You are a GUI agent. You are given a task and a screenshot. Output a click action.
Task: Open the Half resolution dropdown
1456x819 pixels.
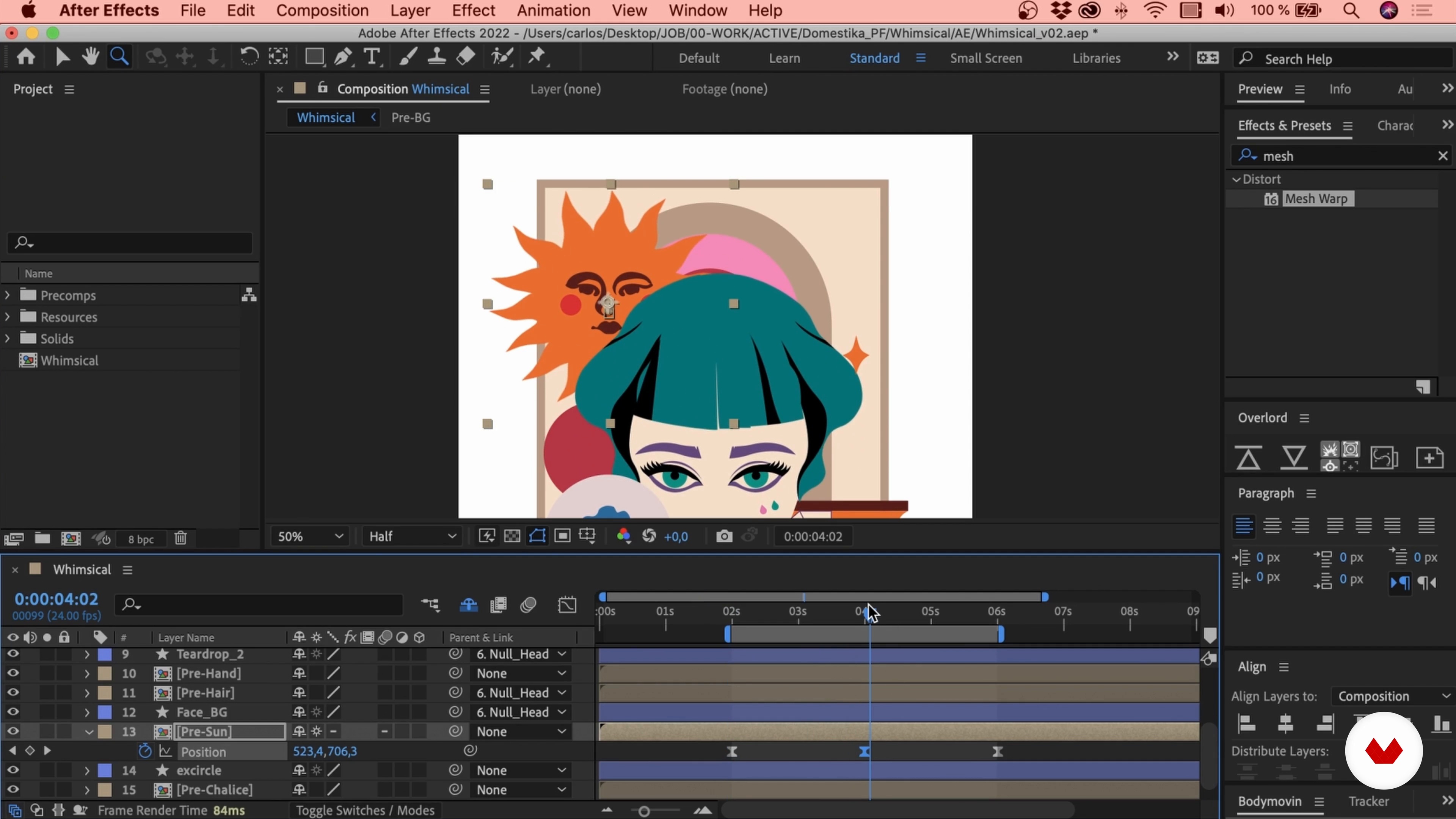[412, 537]
